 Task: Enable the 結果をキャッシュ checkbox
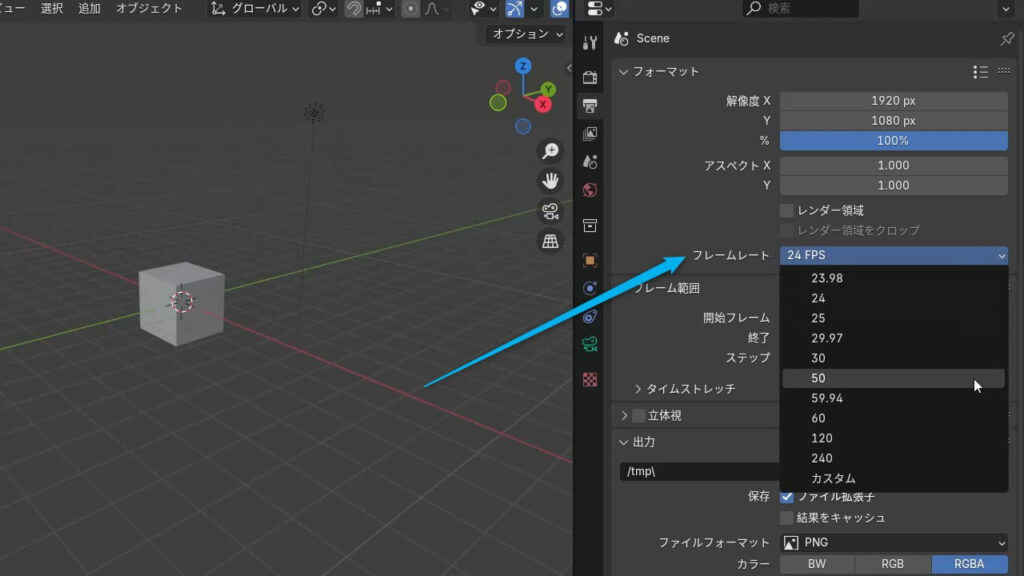[787, 518]
